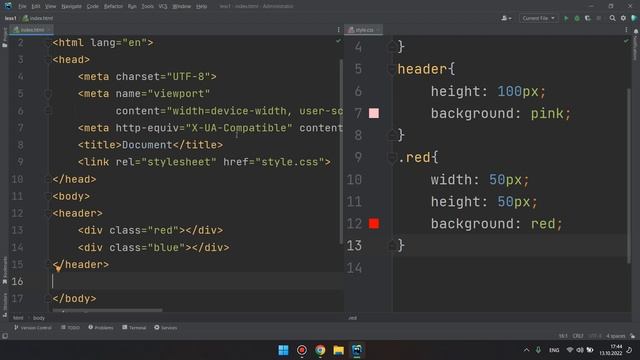Click the vertical scrollbar of the HTML editor

(341, 152)
